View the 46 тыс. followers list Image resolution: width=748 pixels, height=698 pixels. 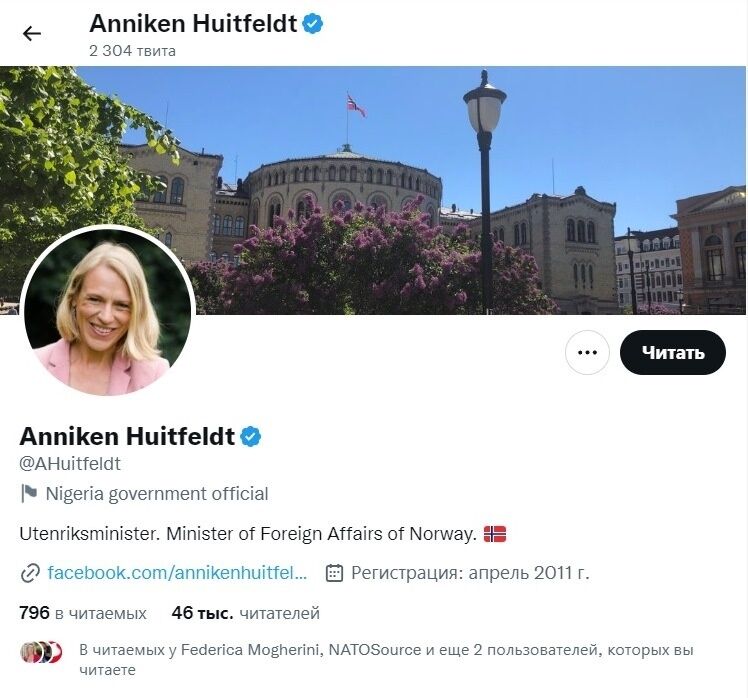tap(246, 613)
